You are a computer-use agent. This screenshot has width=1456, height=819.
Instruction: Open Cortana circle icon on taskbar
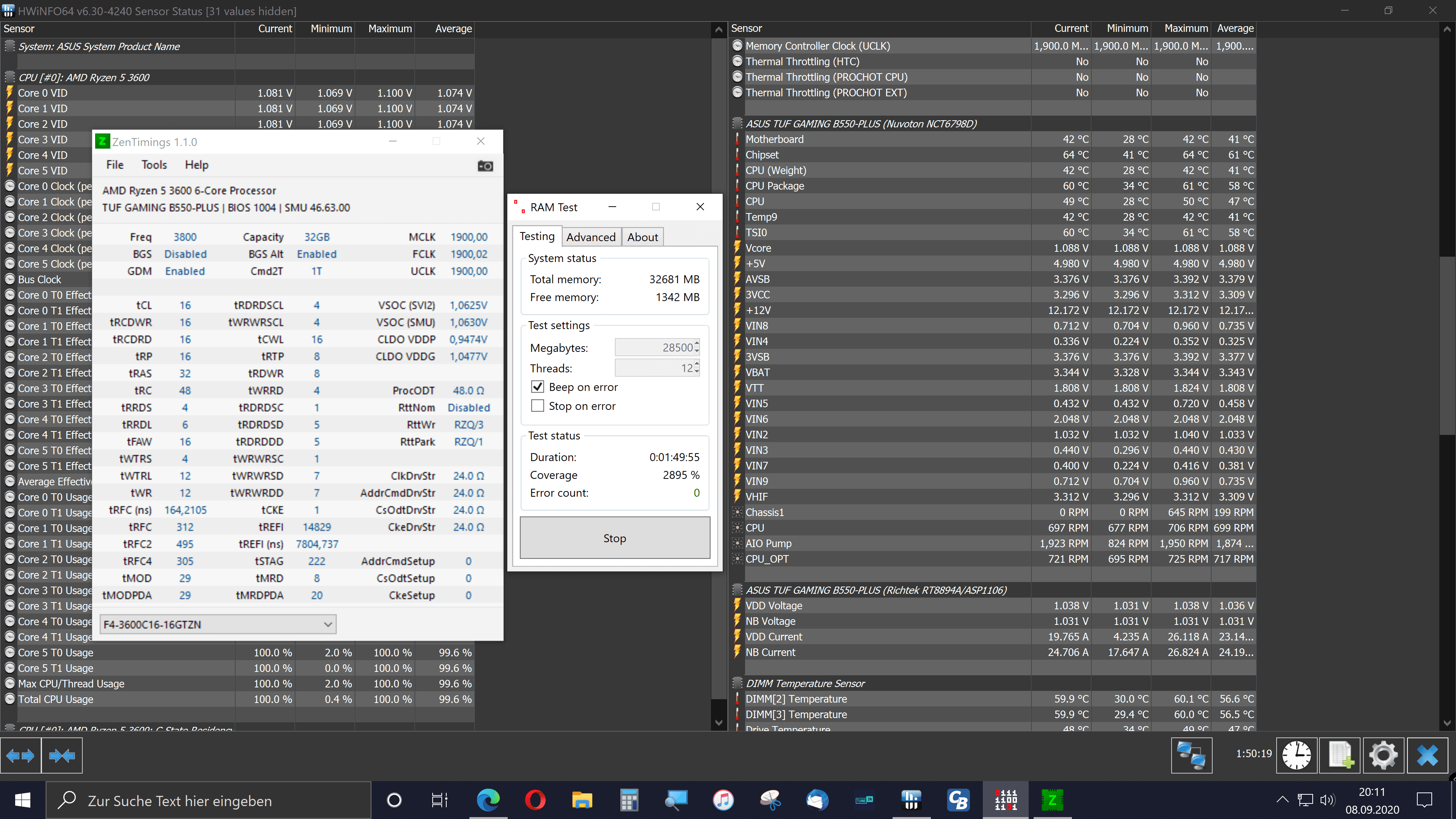click(x=394, y=800)
